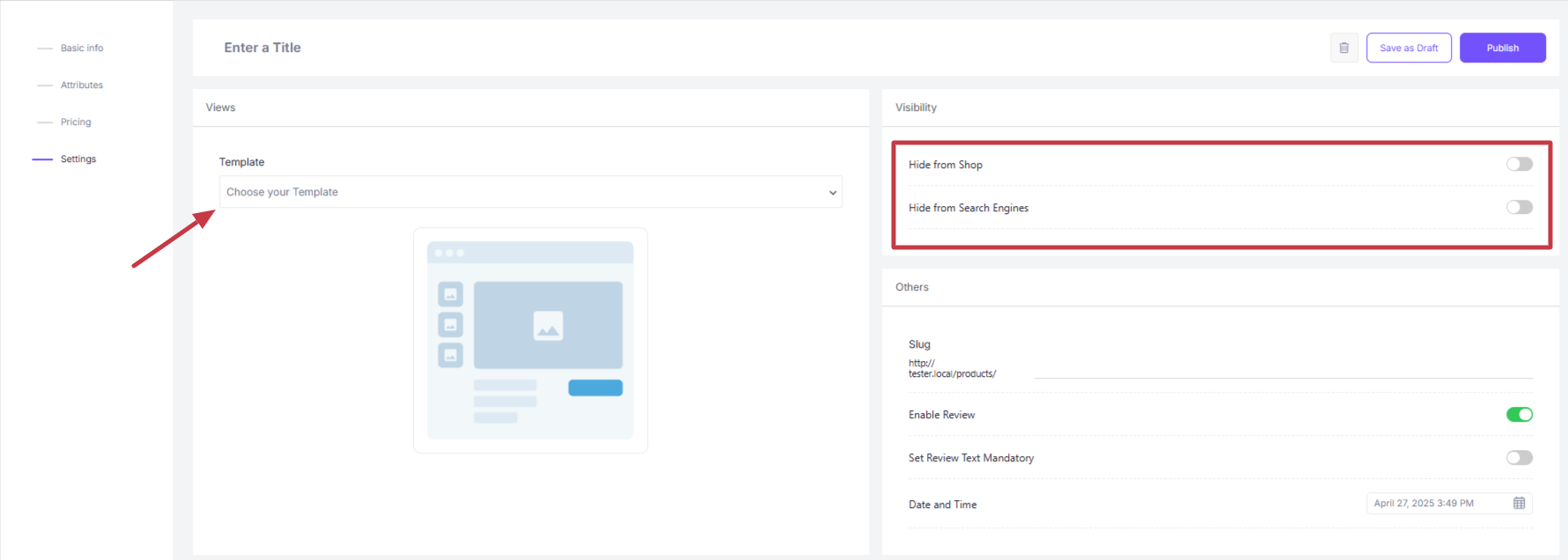Go to Basic info section

click(x=82, y=48)
